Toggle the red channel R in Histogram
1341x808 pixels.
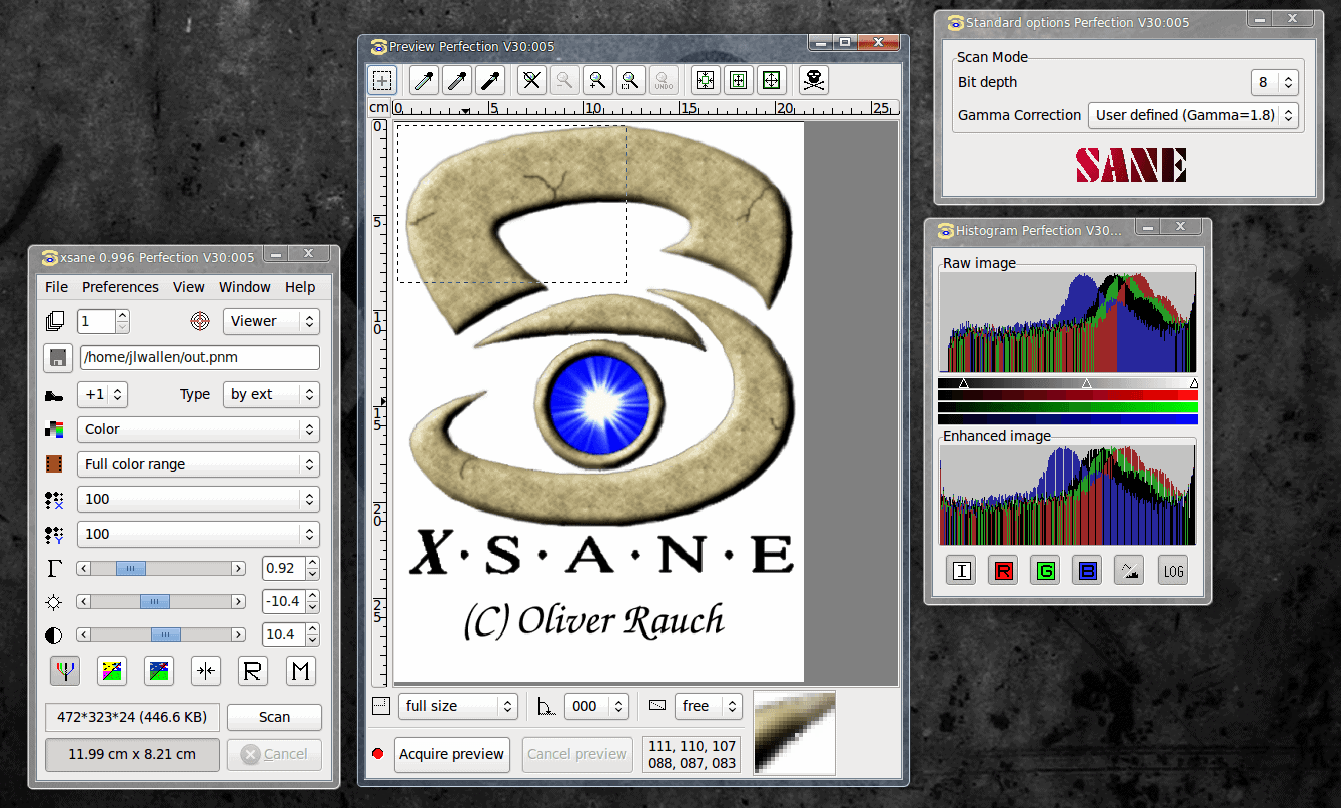[1003, 571]
